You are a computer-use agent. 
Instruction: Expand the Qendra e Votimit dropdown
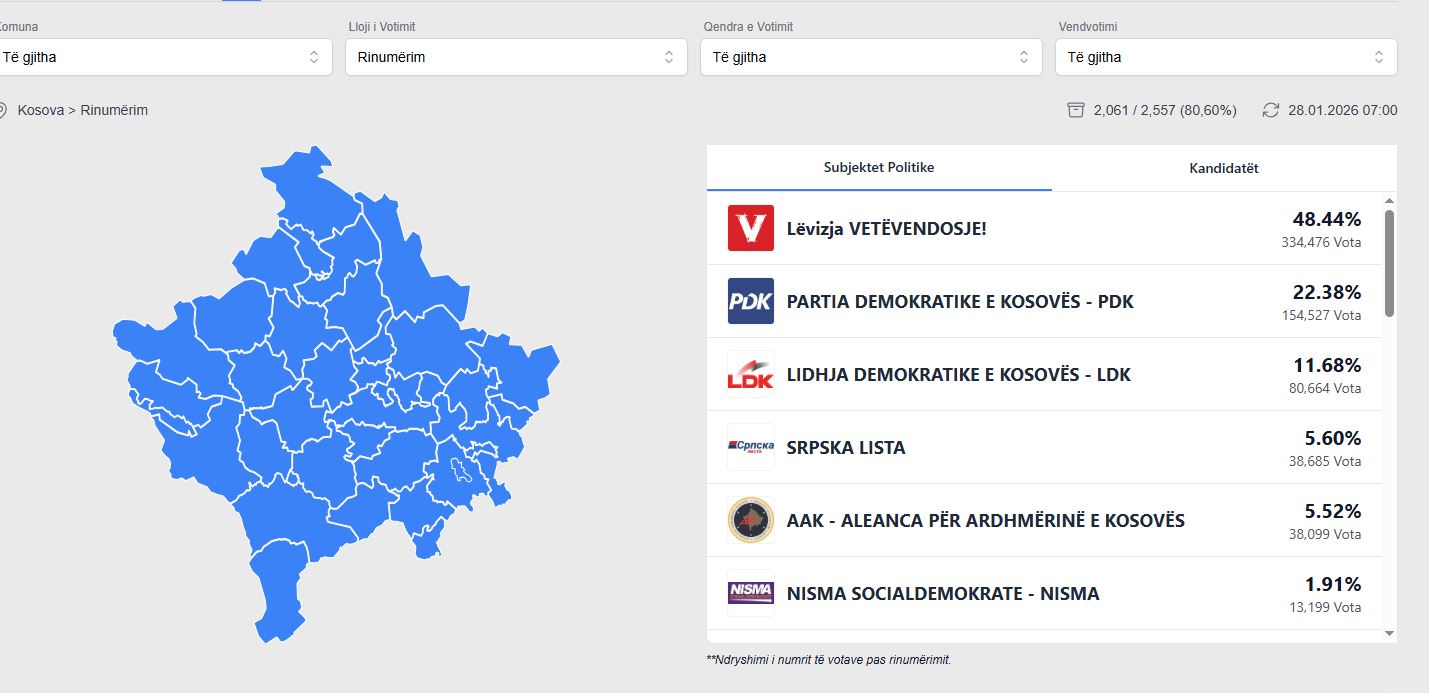pos(870,57)
